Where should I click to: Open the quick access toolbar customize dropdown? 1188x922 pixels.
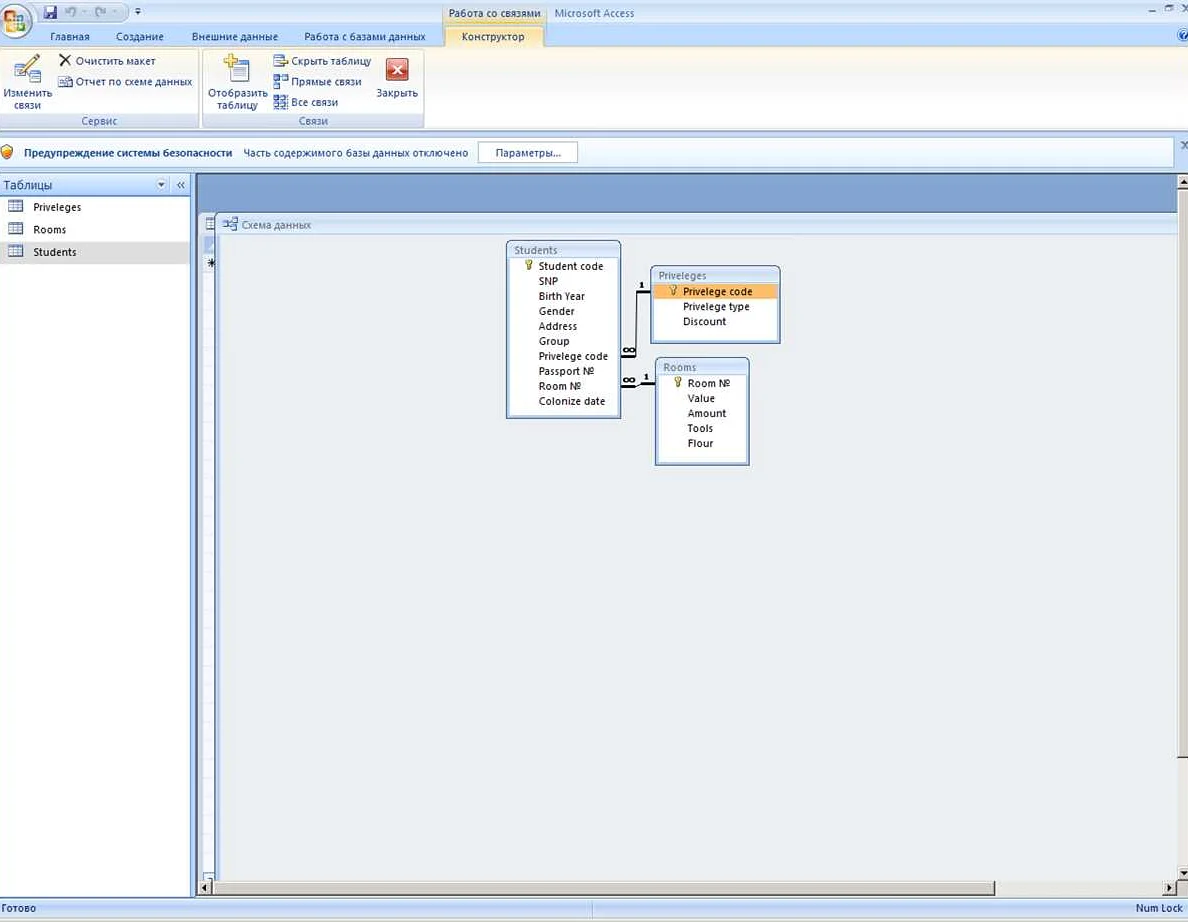pos(138,12)
